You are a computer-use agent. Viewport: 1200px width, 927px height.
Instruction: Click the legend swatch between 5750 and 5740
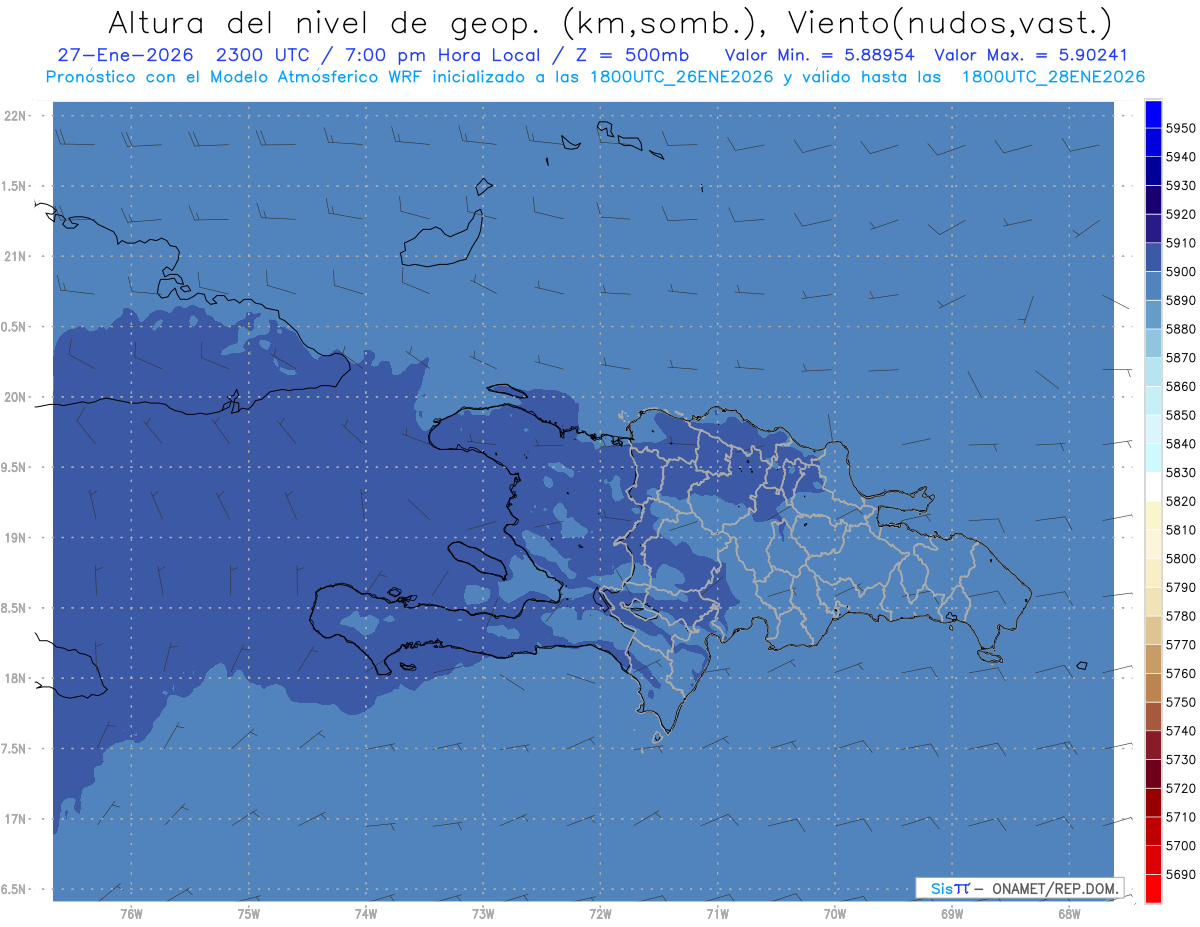[1153, 716]
